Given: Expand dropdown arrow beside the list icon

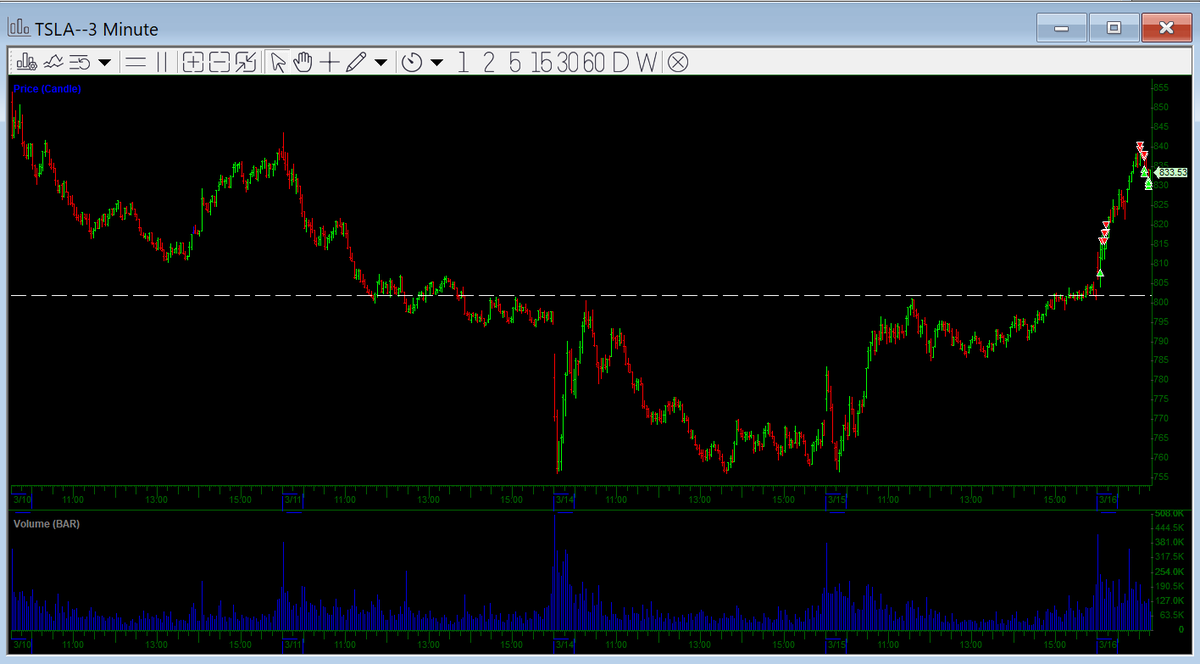Looking at the screenshot, I should point(104,64).
